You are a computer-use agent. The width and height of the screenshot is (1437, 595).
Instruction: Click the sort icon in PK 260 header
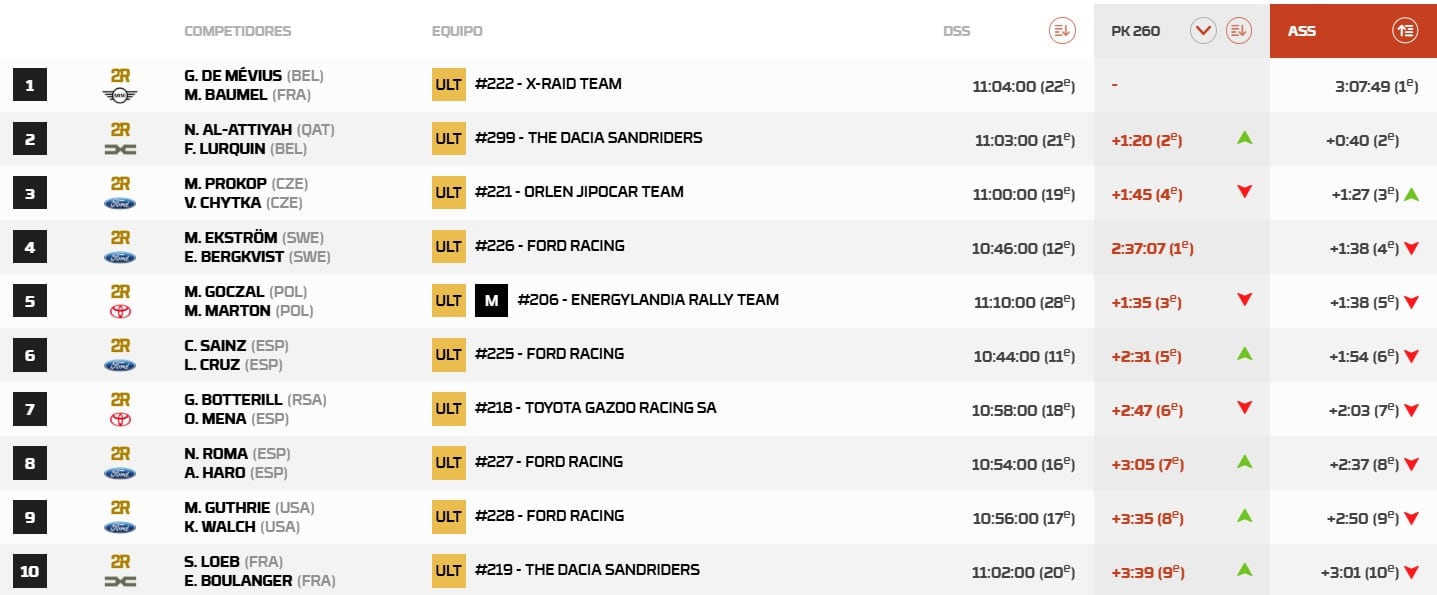click(x=1238, y=31)
